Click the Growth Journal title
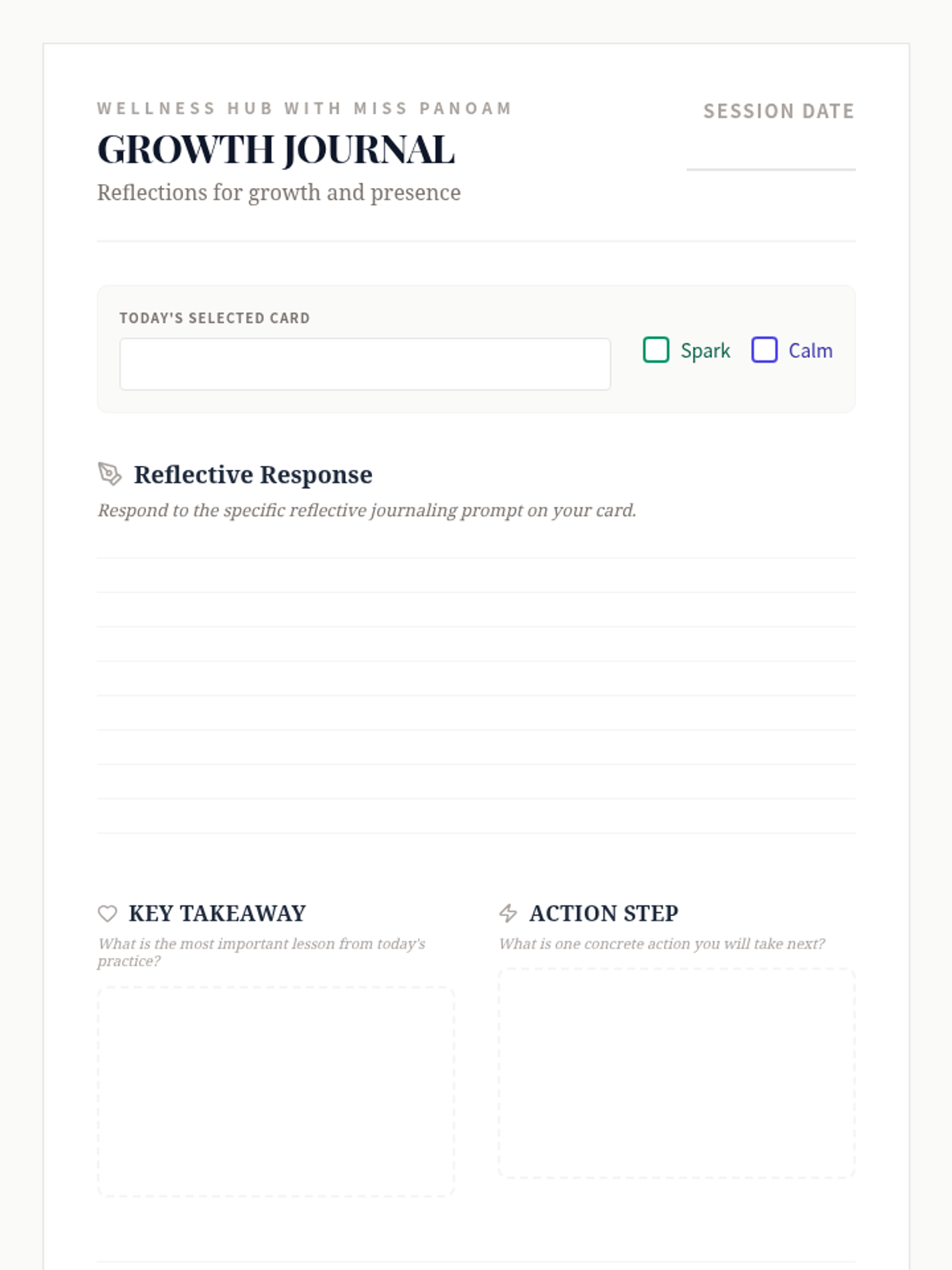The image size is (952, 1270). click(276, 150)
